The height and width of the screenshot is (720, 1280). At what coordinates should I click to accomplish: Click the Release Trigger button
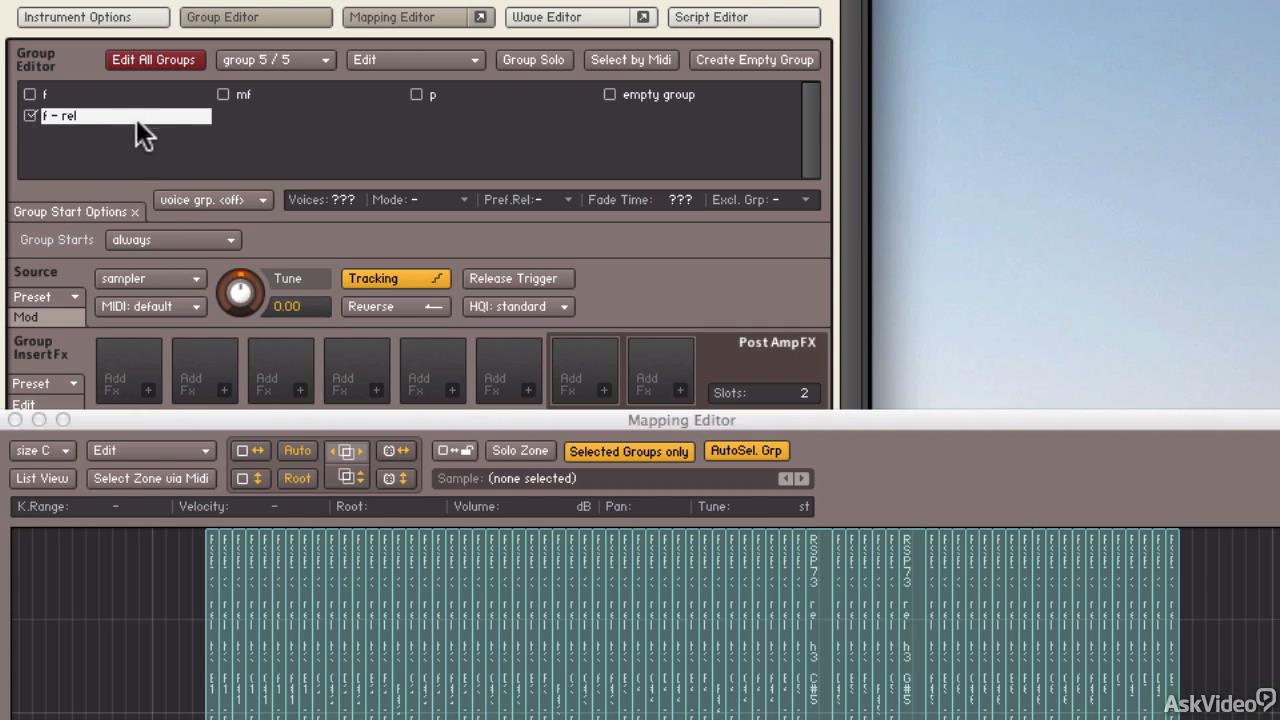[513, 279]
